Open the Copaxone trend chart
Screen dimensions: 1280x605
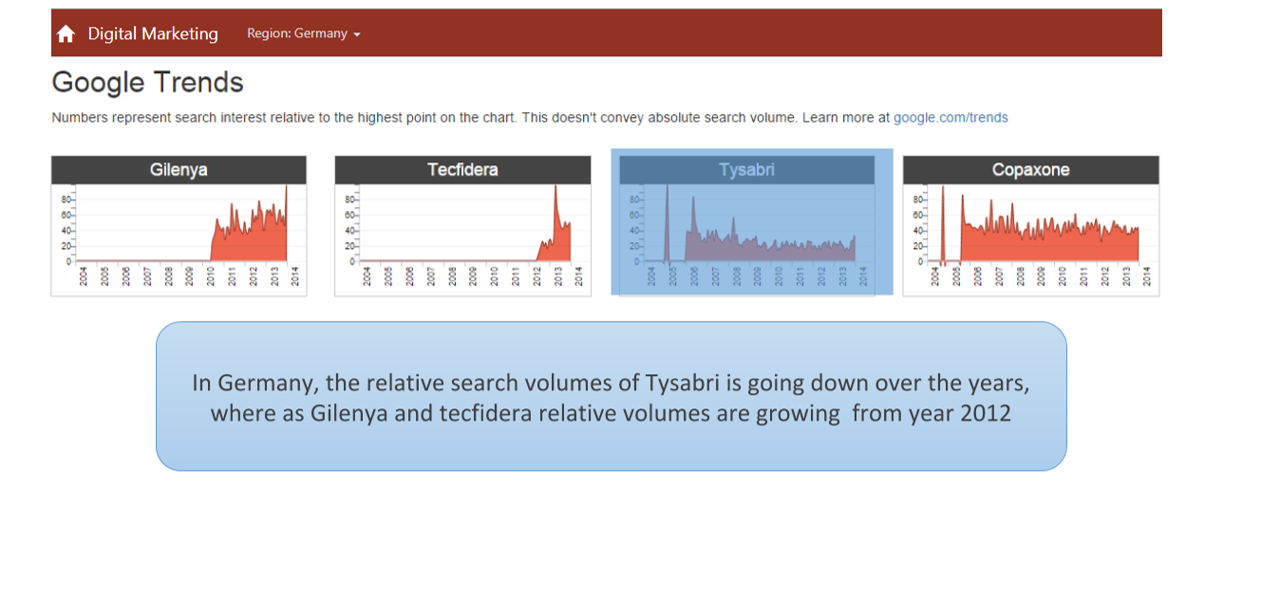click(x=1031, y=239)
